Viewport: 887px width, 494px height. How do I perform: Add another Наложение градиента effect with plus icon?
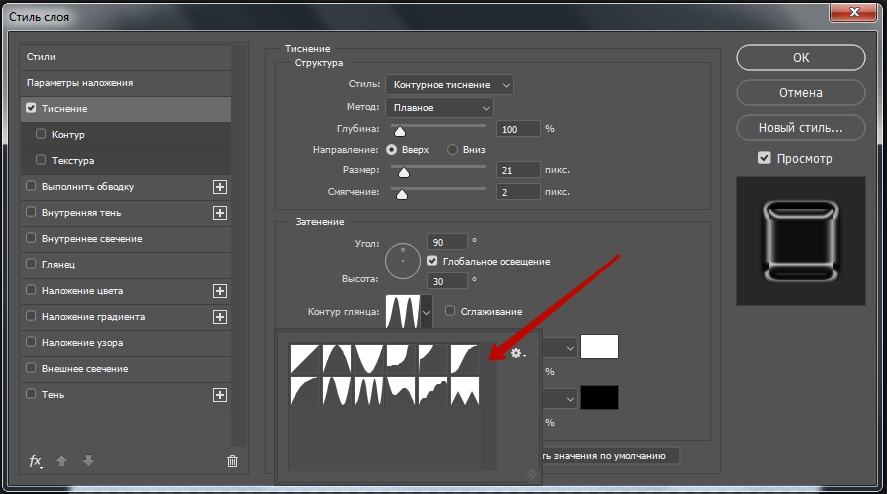pyautogui.click(x=219, y=317)
